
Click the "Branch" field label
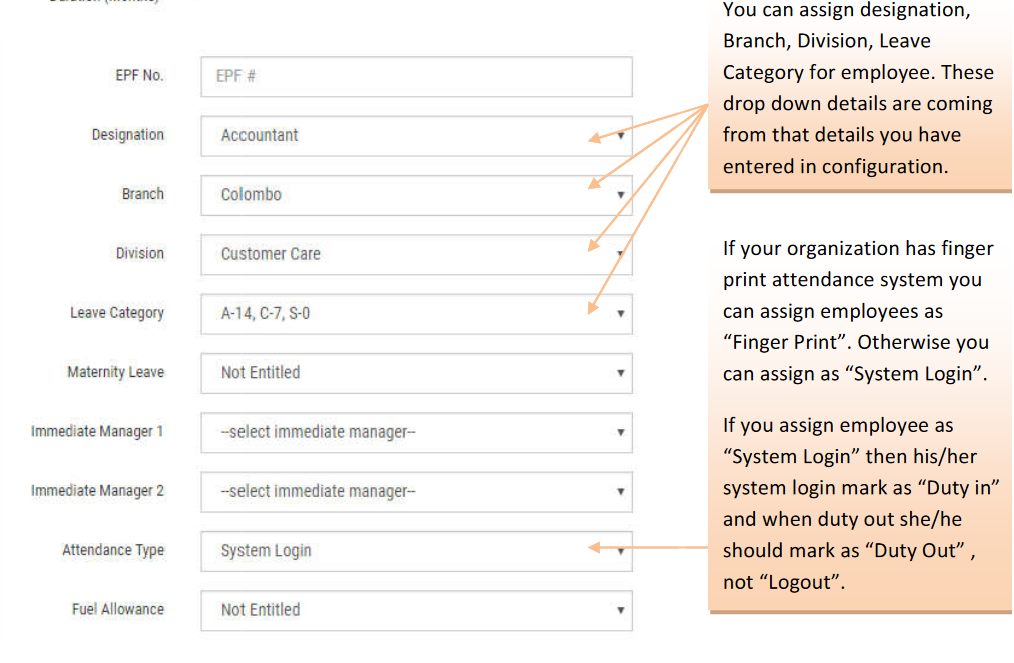tap(142, 194)
